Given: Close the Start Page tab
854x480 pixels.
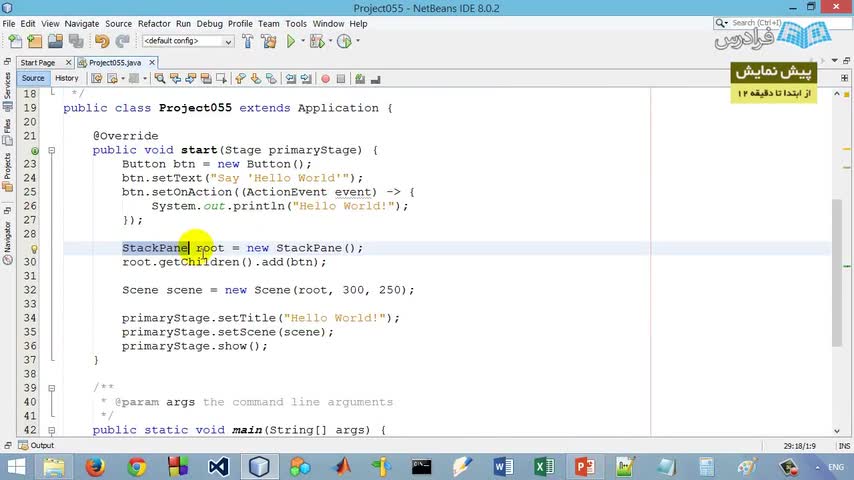Looking at the screenshot, I should tap(68, 63).
